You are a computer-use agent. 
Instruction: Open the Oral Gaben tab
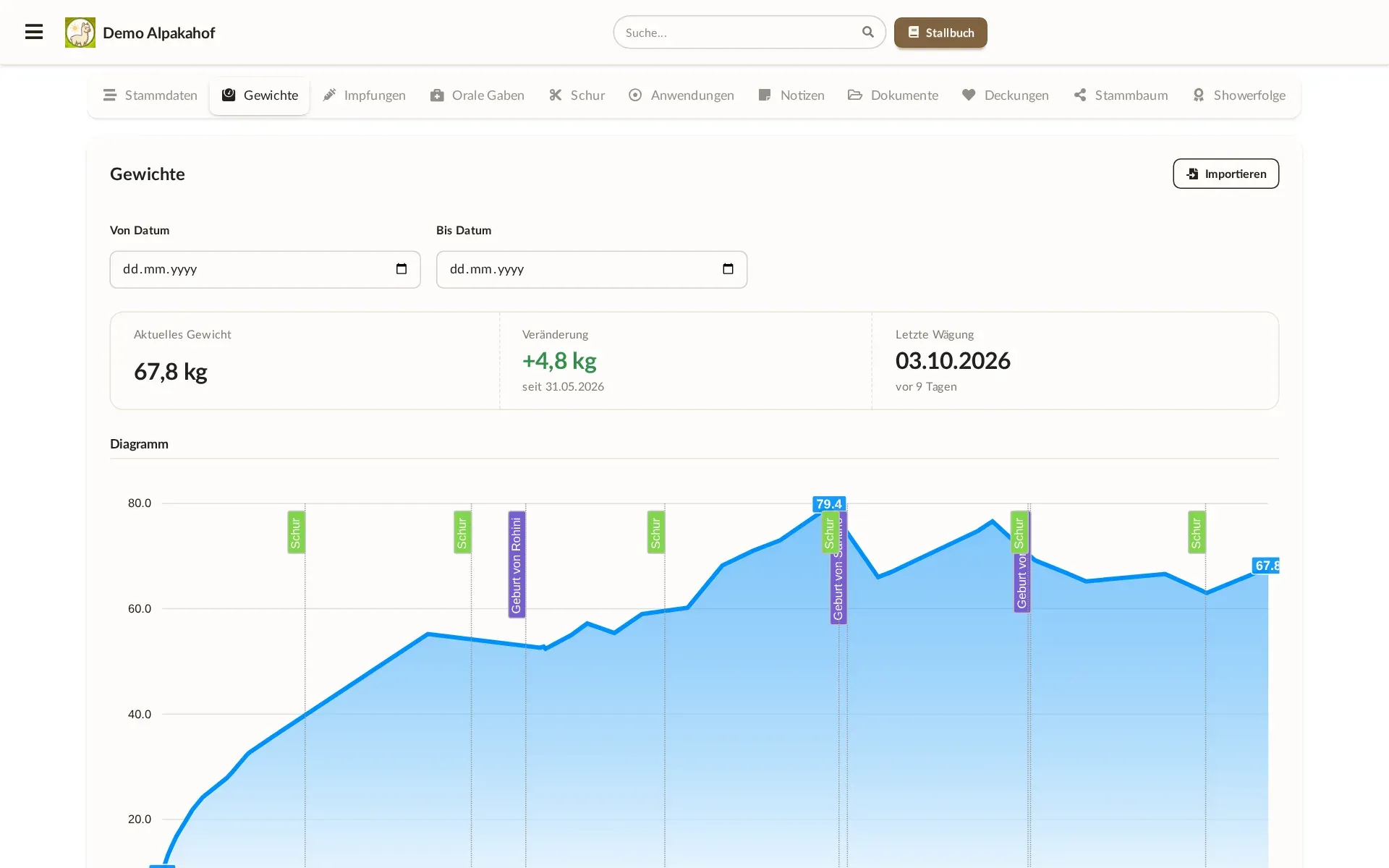477,95
